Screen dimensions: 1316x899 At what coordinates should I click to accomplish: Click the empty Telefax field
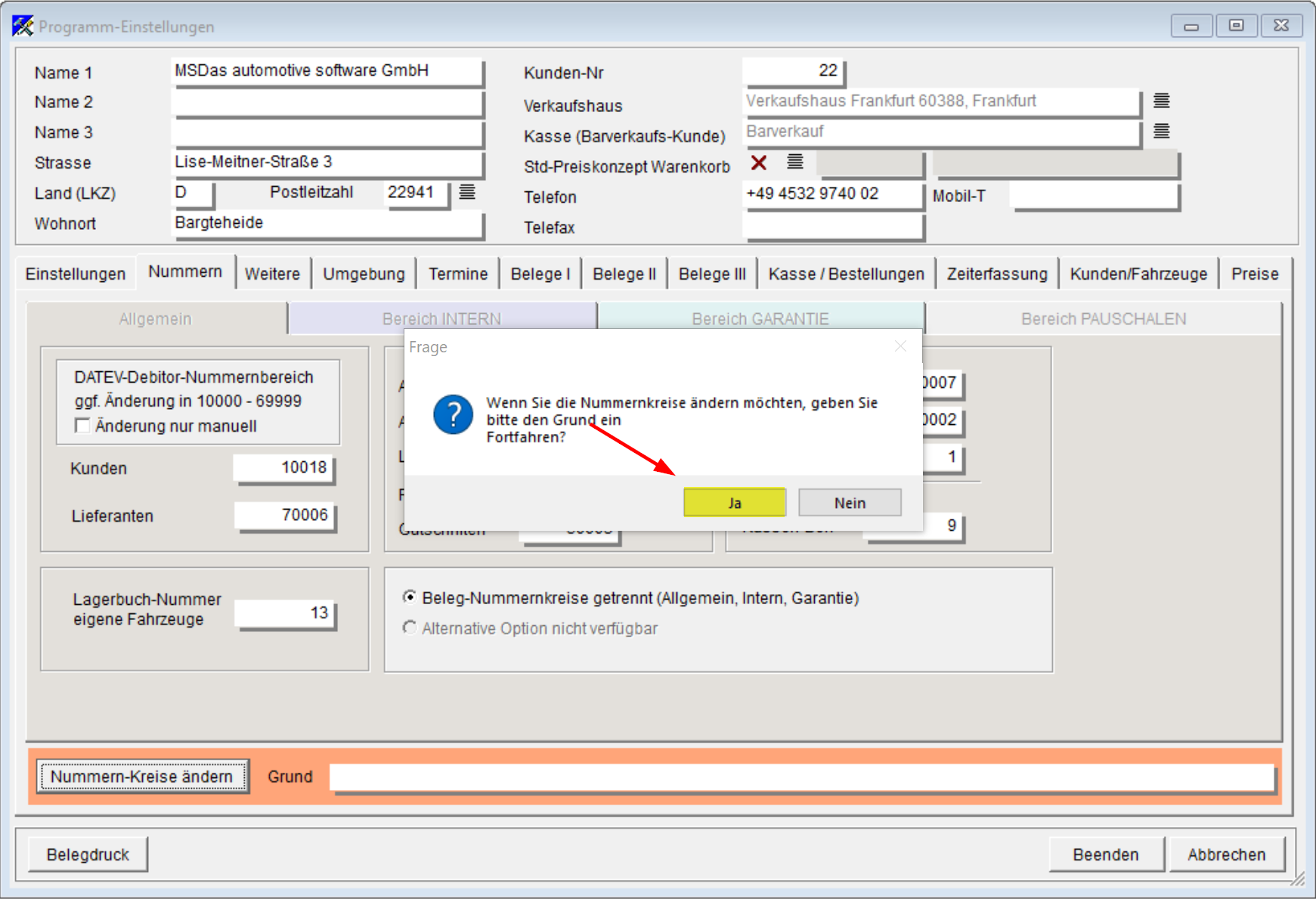833,226
